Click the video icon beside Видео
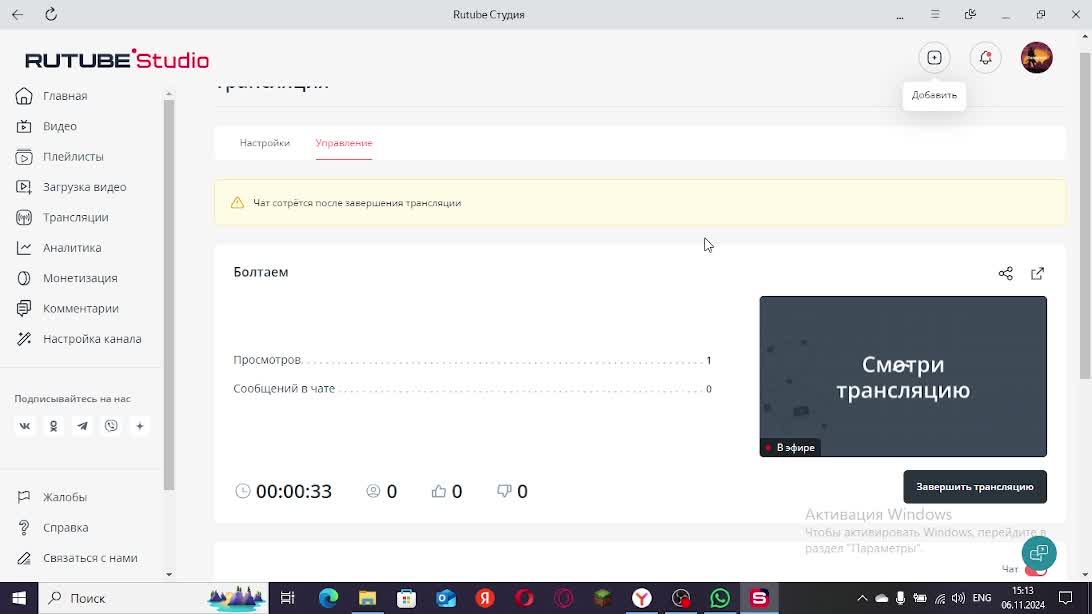 [x=24, y=126]
